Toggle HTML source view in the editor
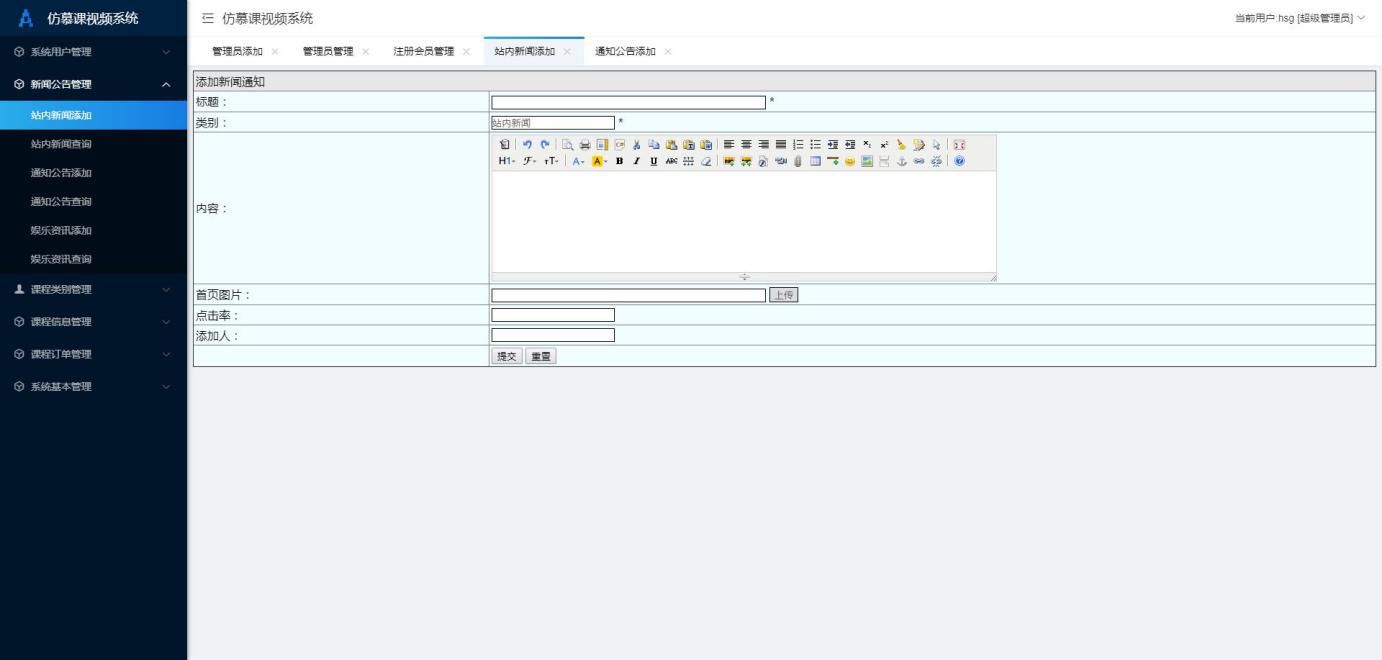Screen dimensions: 1382x660 pyautogui.click(x=504, y=145)
